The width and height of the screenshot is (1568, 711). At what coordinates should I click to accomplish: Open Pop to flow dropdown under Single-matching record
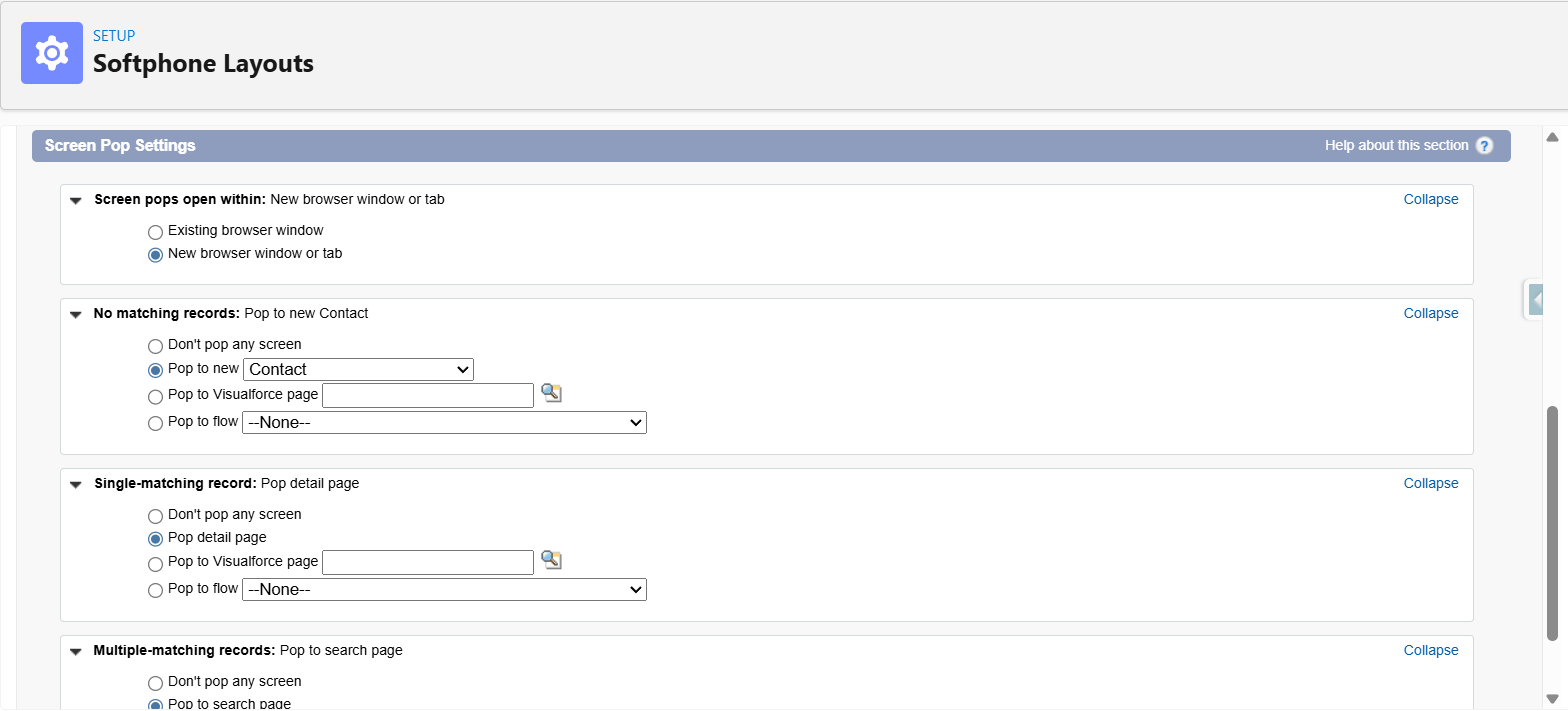(x=444, y=590)
